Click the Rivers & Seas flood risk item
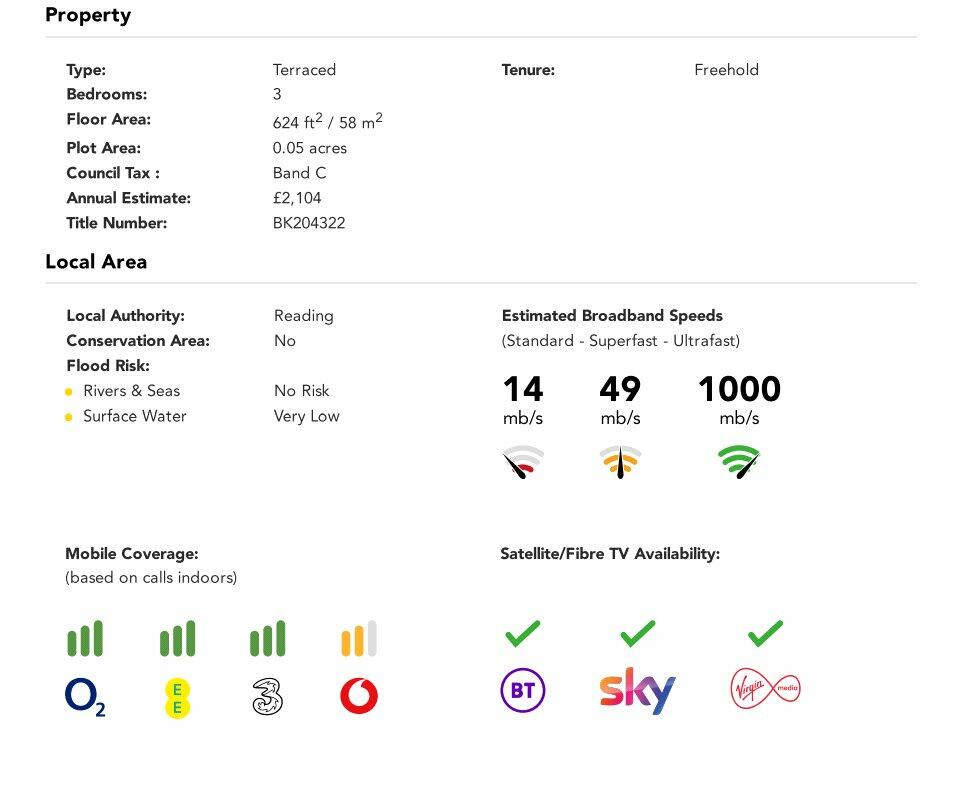 pyautogui.click(x=131, y=391)
